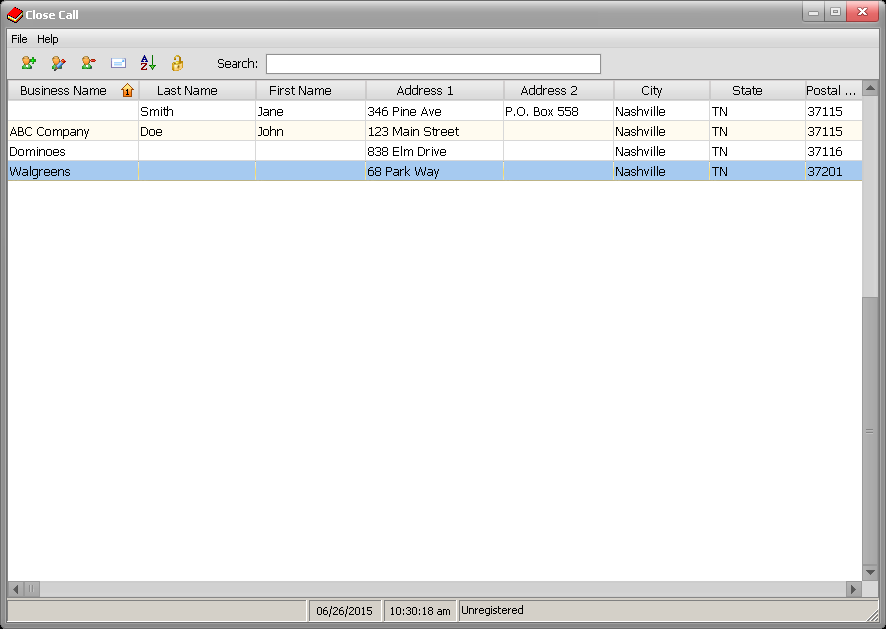Click the vertical scrollbar down arrow
This screenshot has height=629, width=886.
click(869, 571)
